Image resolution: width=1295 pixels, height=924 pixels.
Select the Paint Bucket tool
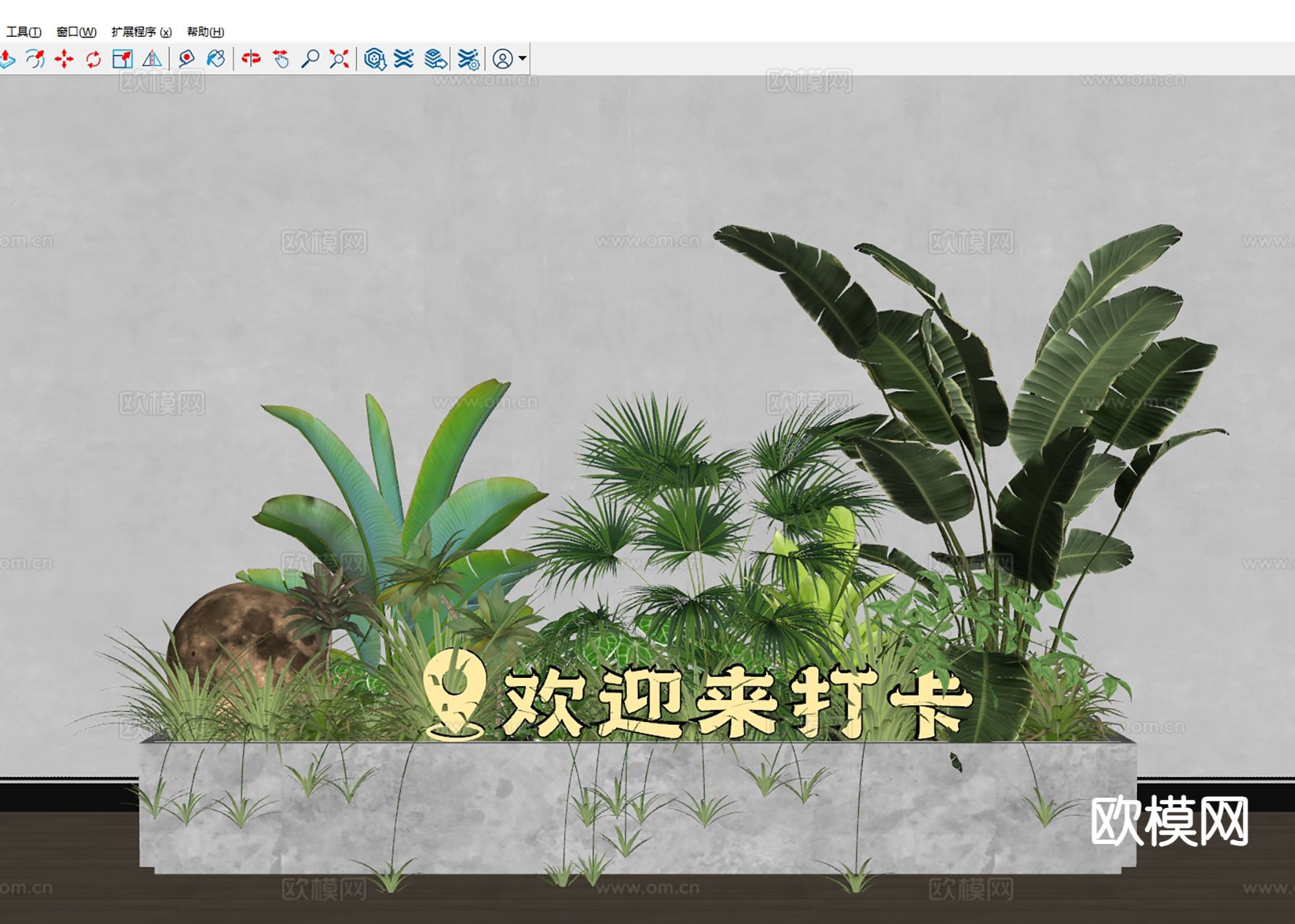[215, 59]
